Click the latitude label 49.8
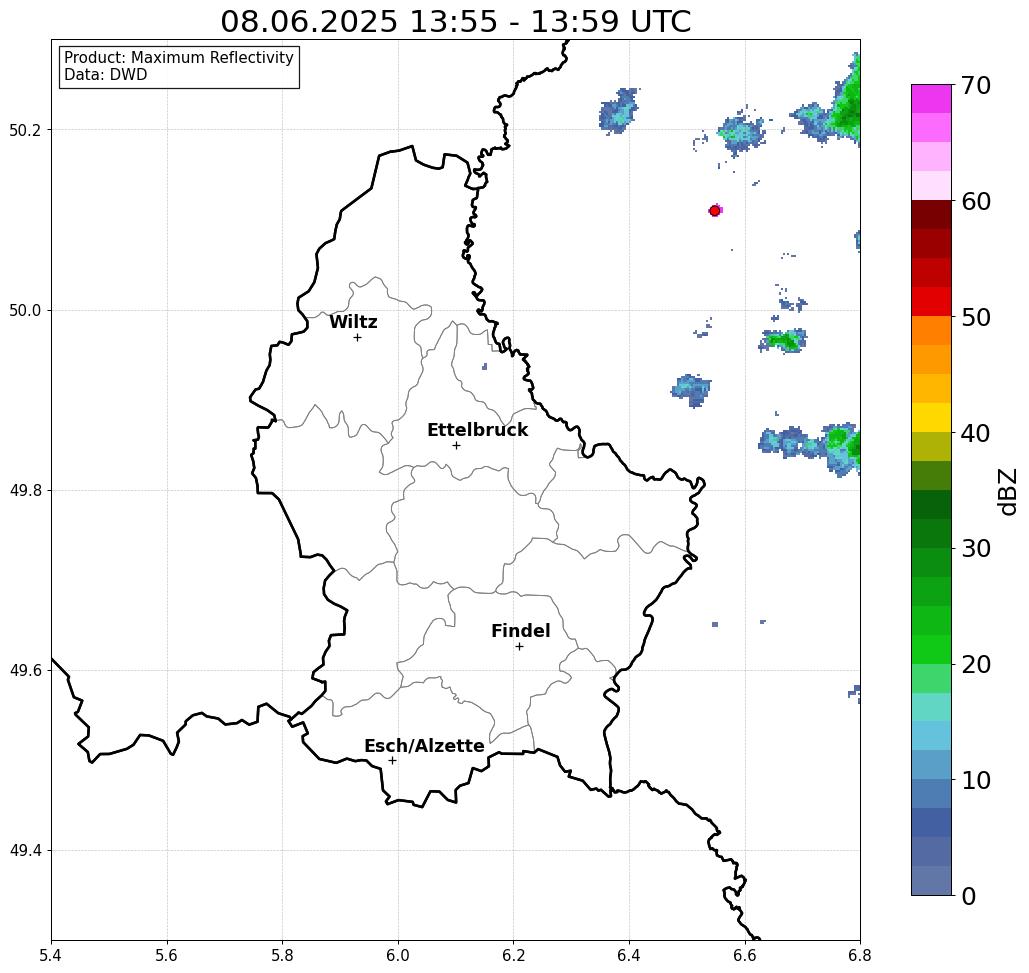This screenshot has height=973, width=1029. coord(25,491)
